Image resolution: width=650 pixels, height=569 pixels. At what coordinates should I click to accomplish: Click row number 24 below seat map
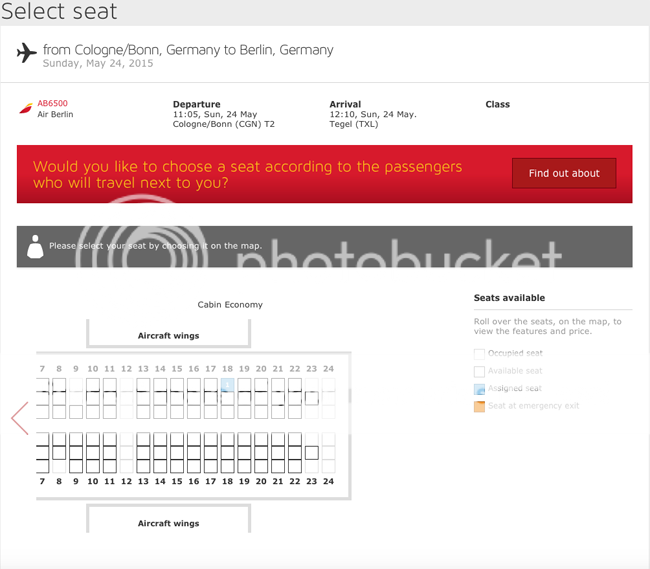328,481
